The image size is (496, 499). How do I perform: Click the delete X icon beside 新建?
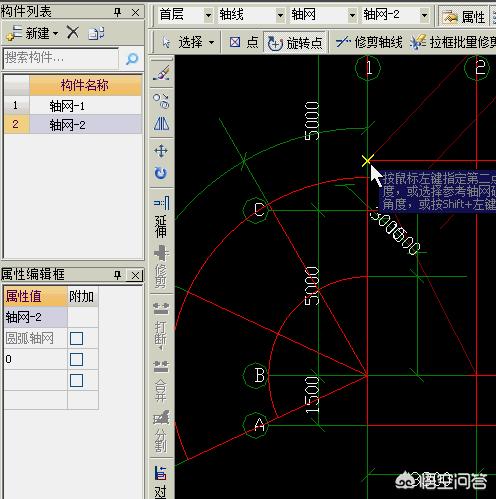tap(73, 33)
